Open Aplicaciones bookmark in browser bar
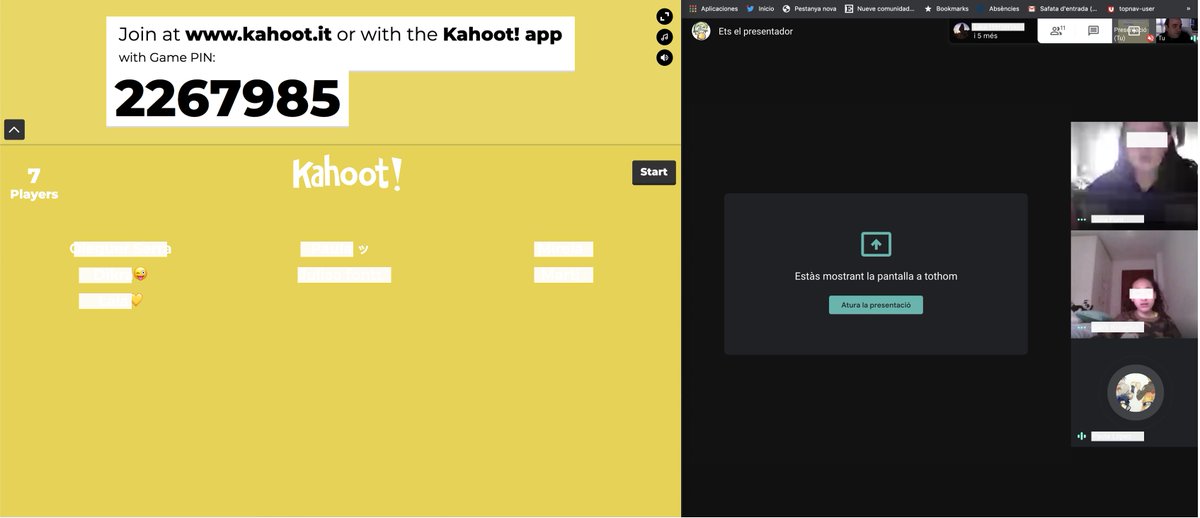Image resolution: width=1200 pixels, height=518 pixels. [x=713, y=8]
